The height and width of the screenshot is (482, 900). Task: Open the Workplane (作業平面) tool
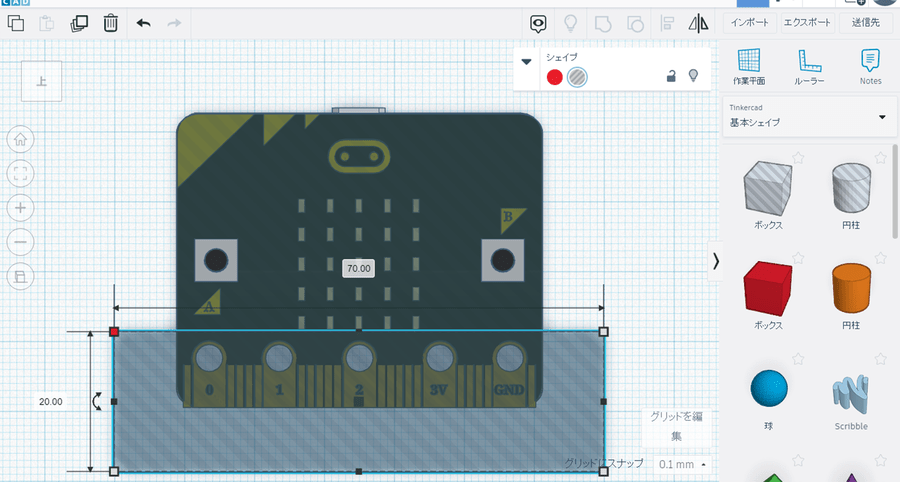coord(748,66)
